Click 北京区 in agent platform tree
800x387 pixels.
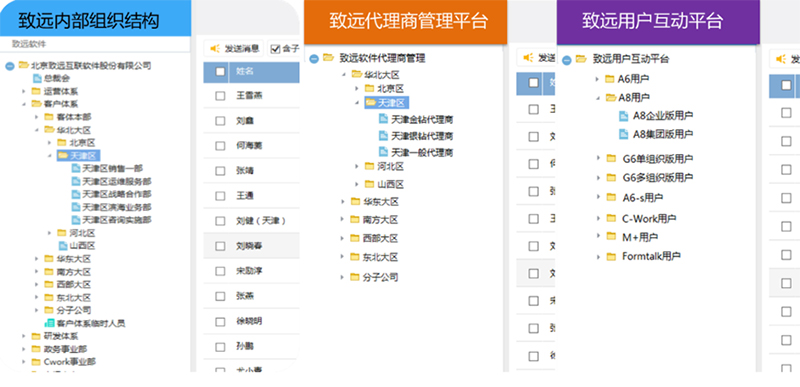pyautogui.click(x=391, y=88)
